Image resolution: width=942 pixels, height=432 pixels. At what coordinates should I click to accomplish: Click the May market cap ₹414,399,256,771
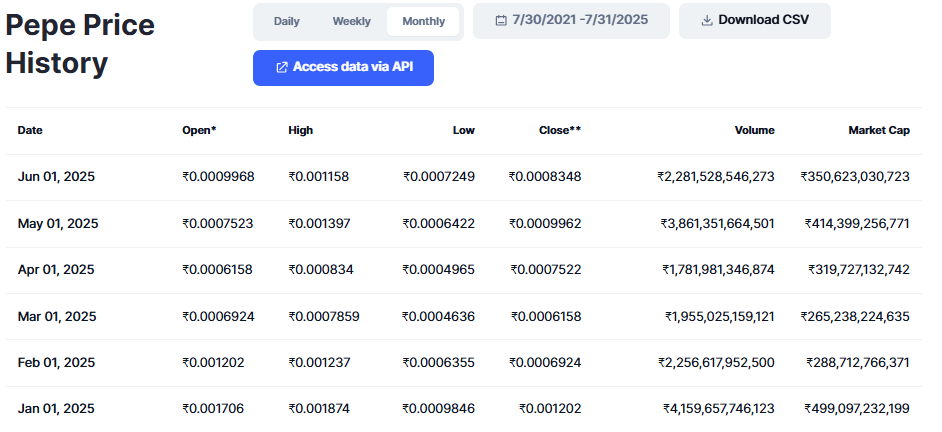[x=857, y=224]
